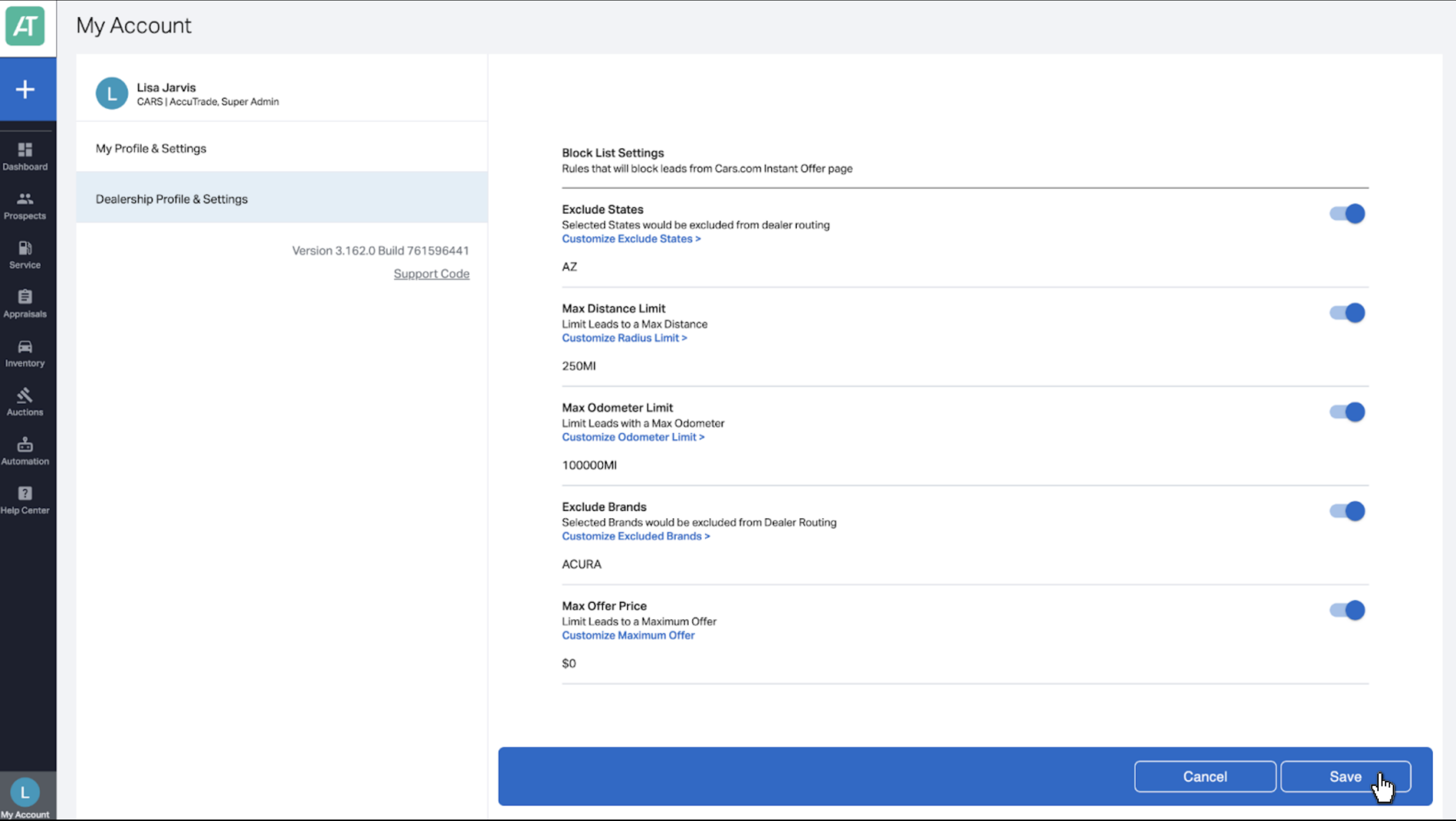Click the Save button
The image size is (1456, 821).
[x=1346, y=777]
